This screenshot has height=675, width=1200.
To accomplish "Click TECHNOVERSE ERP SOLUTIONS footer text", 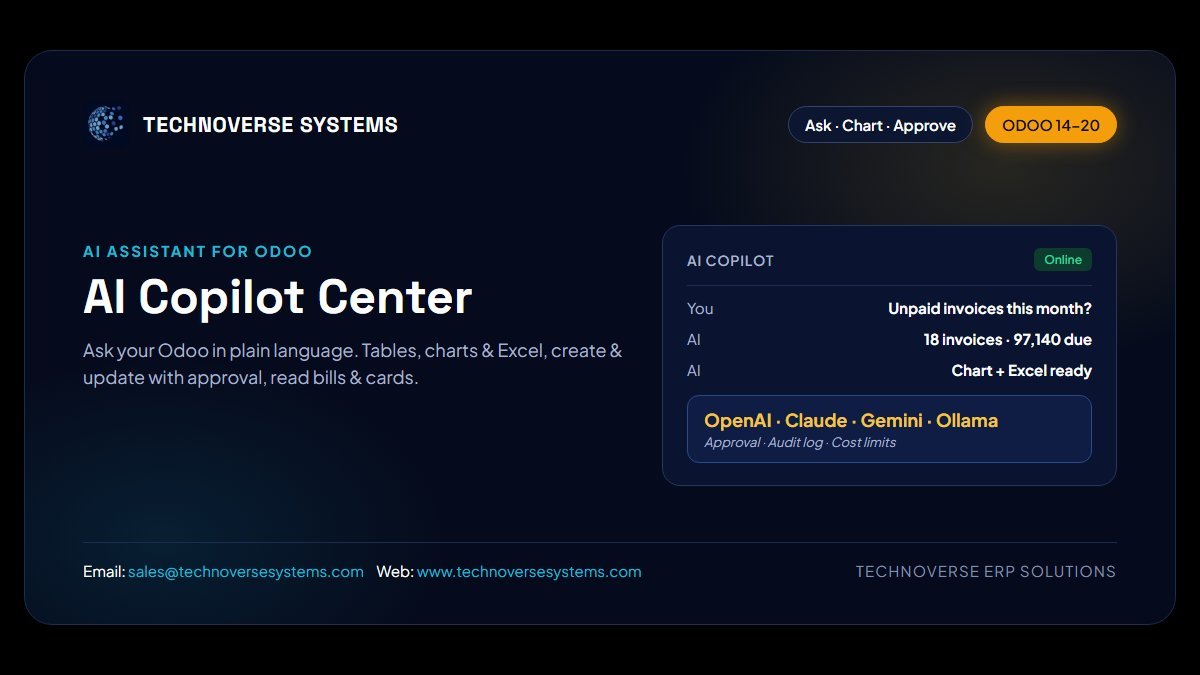I will [x=986, y=572].
